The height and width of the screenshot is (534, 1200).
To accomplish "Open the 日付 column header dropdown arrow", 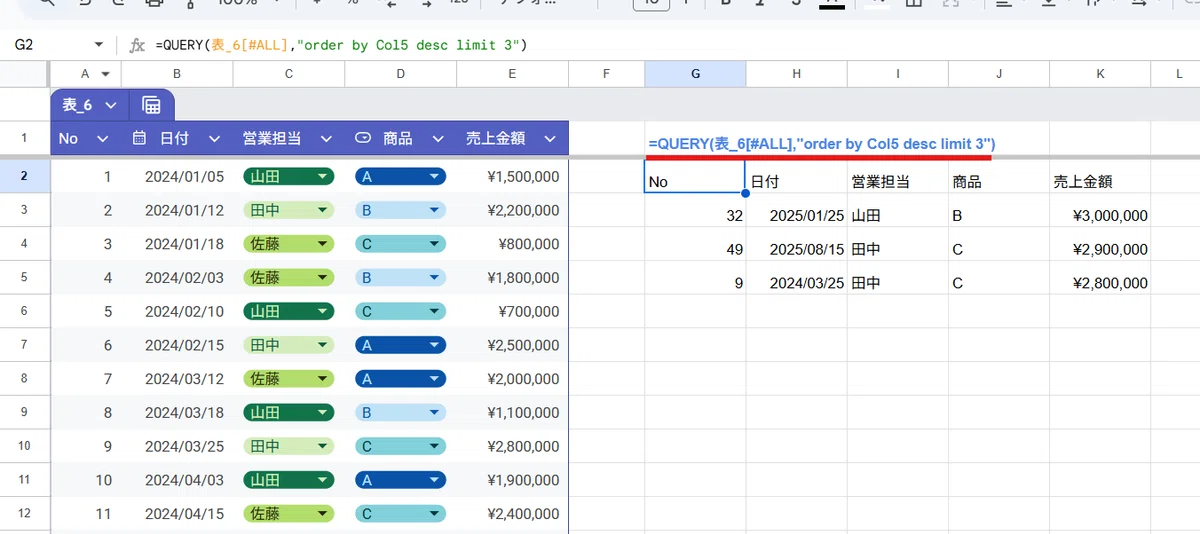I will (x=213, y=139).
